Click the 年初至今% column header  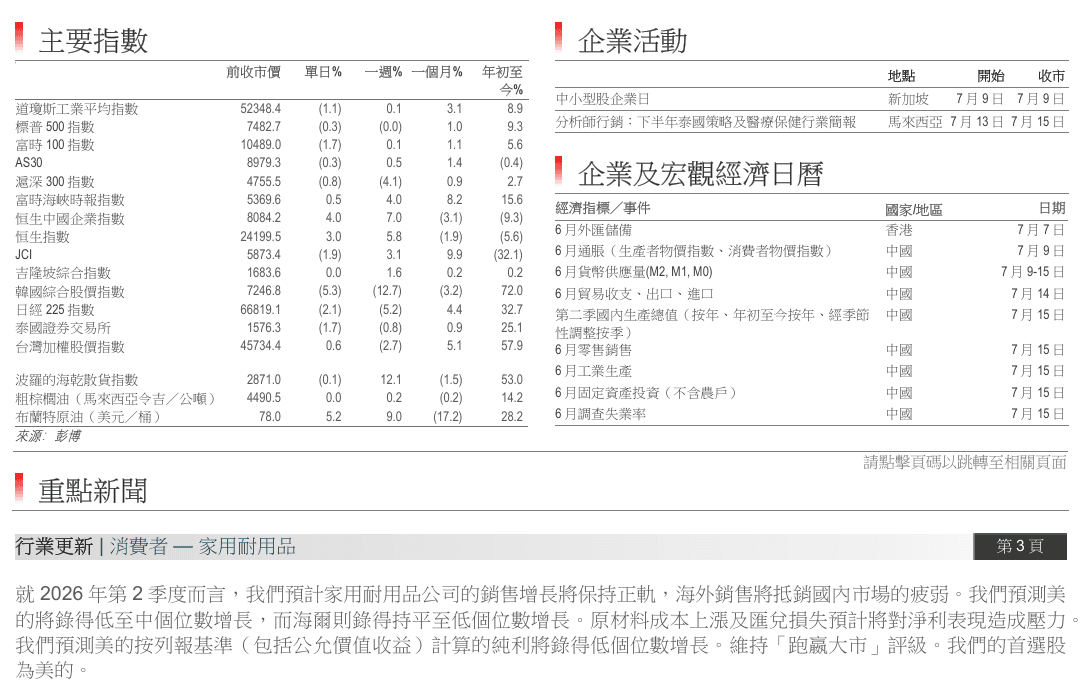pyautogui.click(x=503, y=81)
